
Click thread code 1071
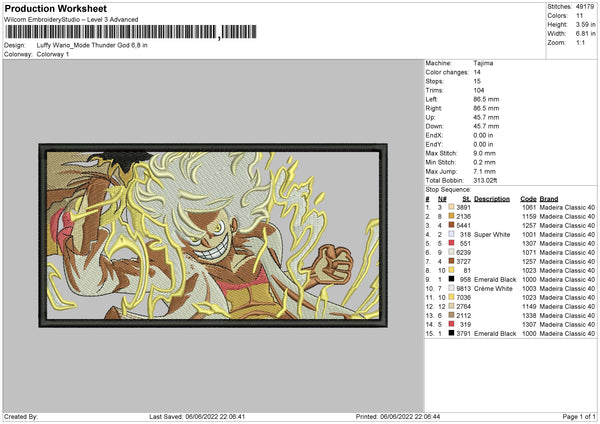(529, 252)
